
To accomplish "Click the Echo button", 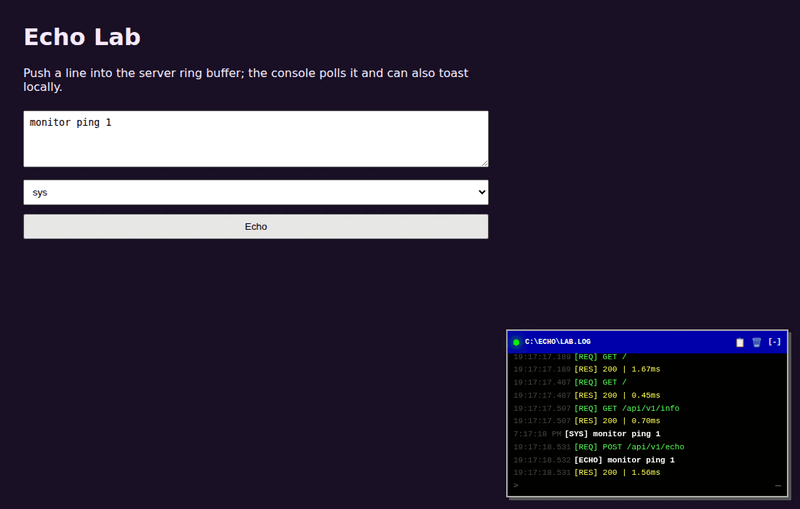I will pyautogui.click(x=256, y=226).
